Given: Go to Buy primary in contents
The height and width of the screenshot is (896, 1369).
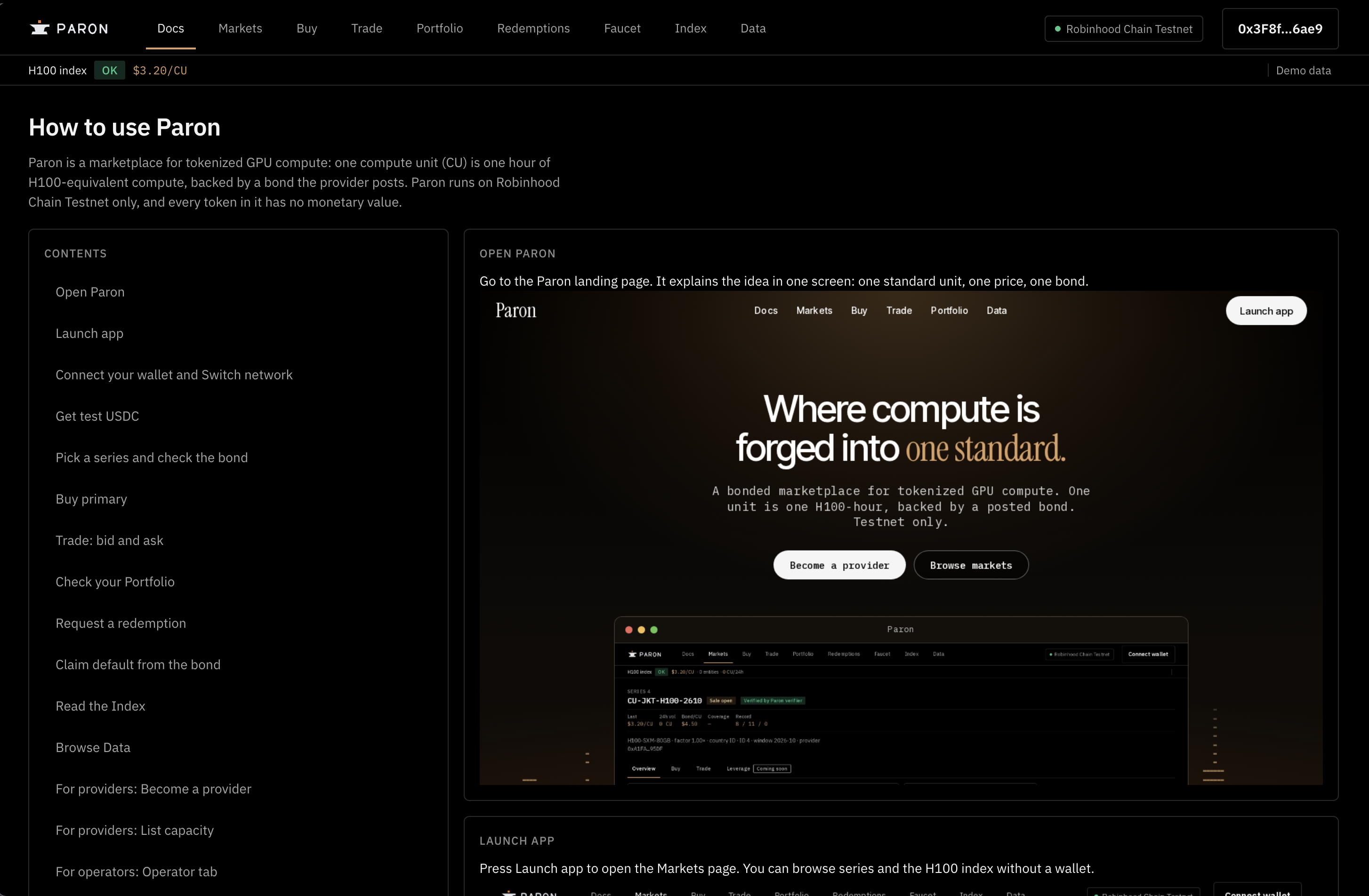Looking at the screenshot, I should click(x=91, y=499).
